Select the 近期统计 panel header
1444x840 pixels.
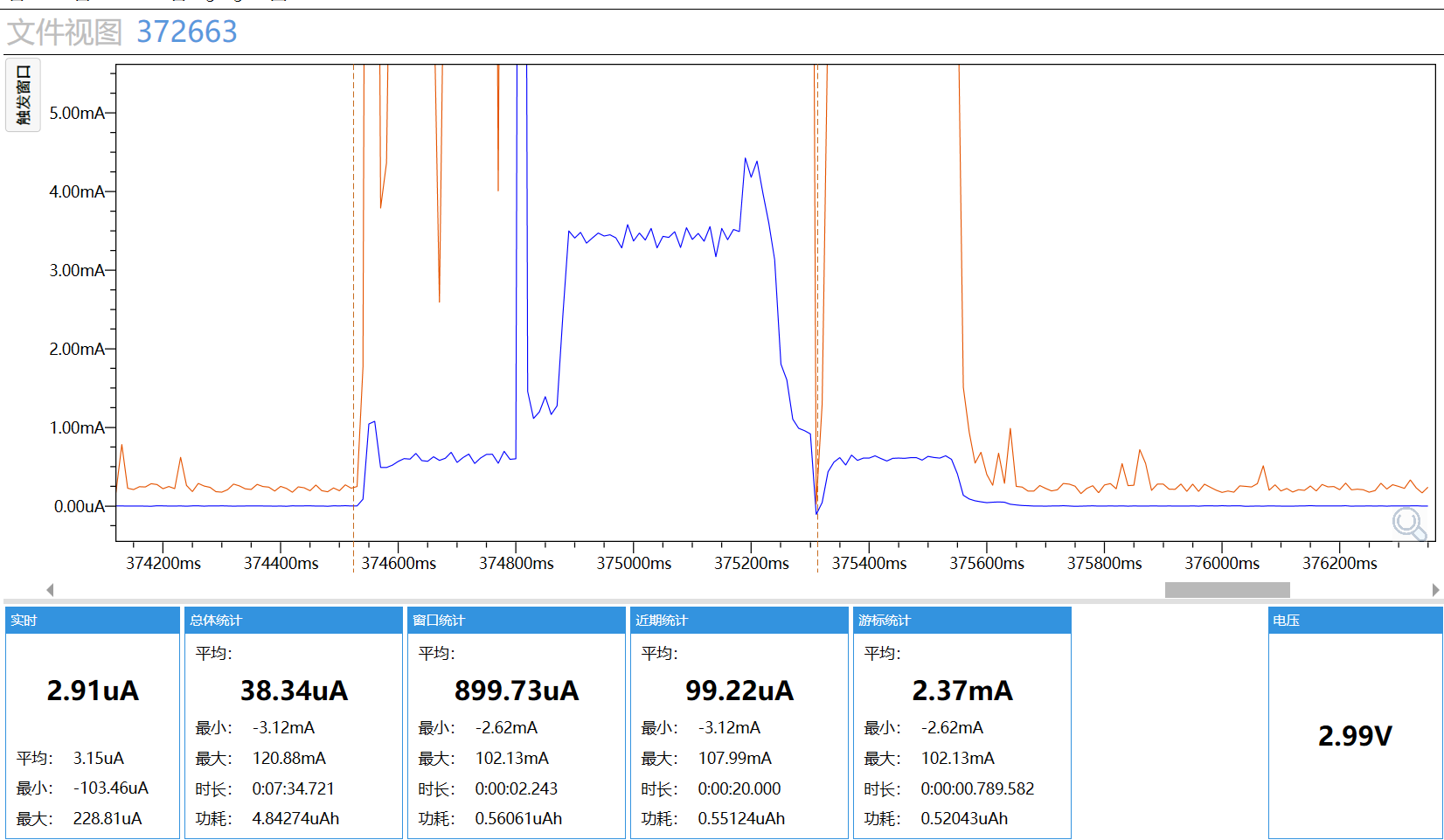pos(739,621)
